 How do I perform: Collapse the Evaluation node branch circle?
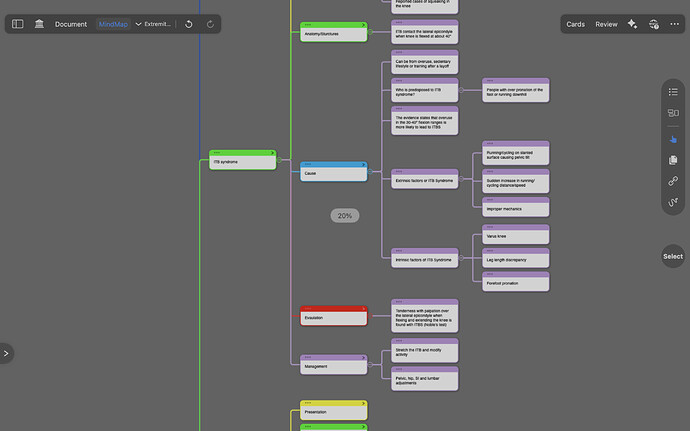pyautogui.click(x=371, y=316)
